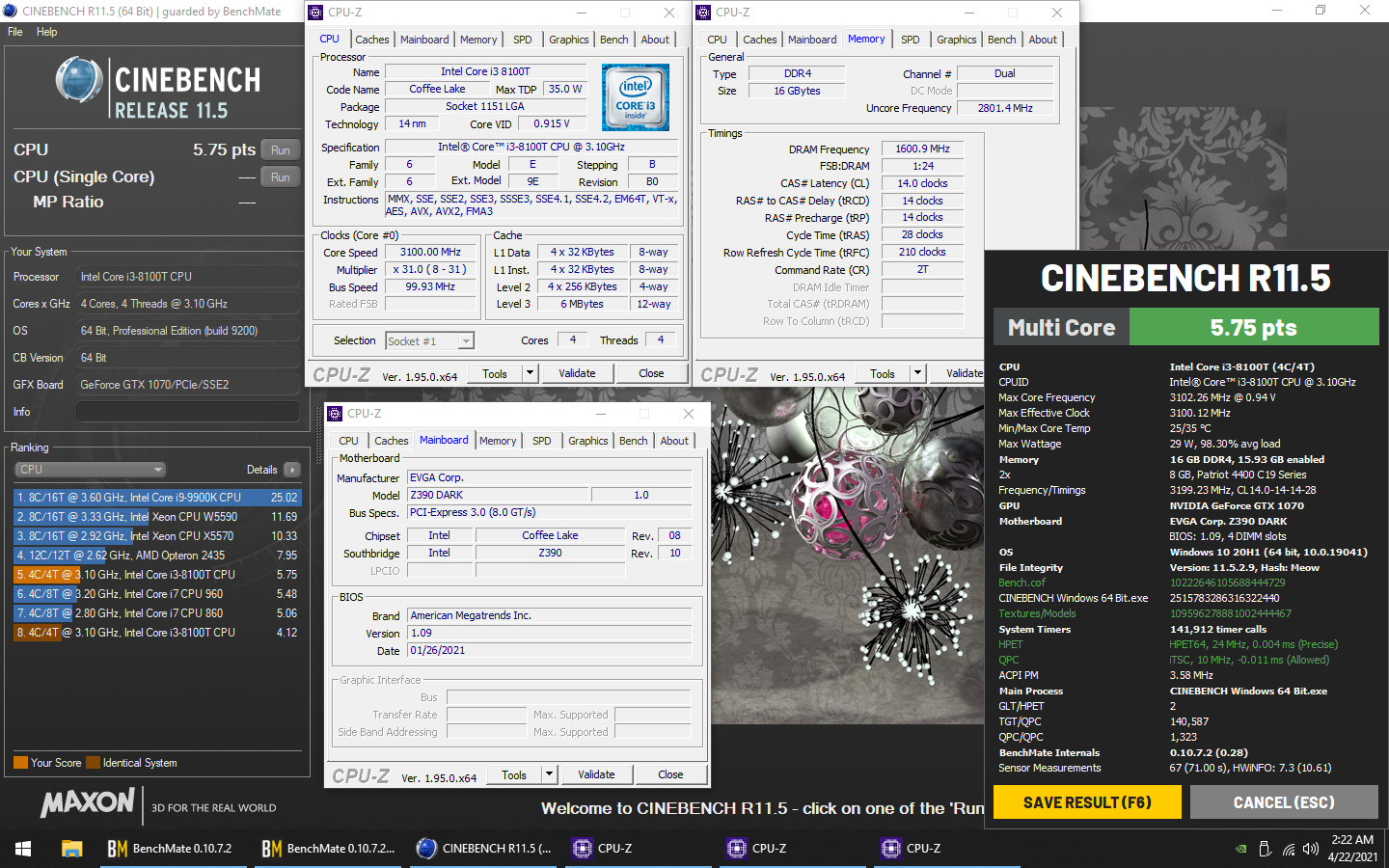Activate the CINEBENCH R11.5 taskbar item
Viewport: 1389px width, 868px height.
point(484,849)
